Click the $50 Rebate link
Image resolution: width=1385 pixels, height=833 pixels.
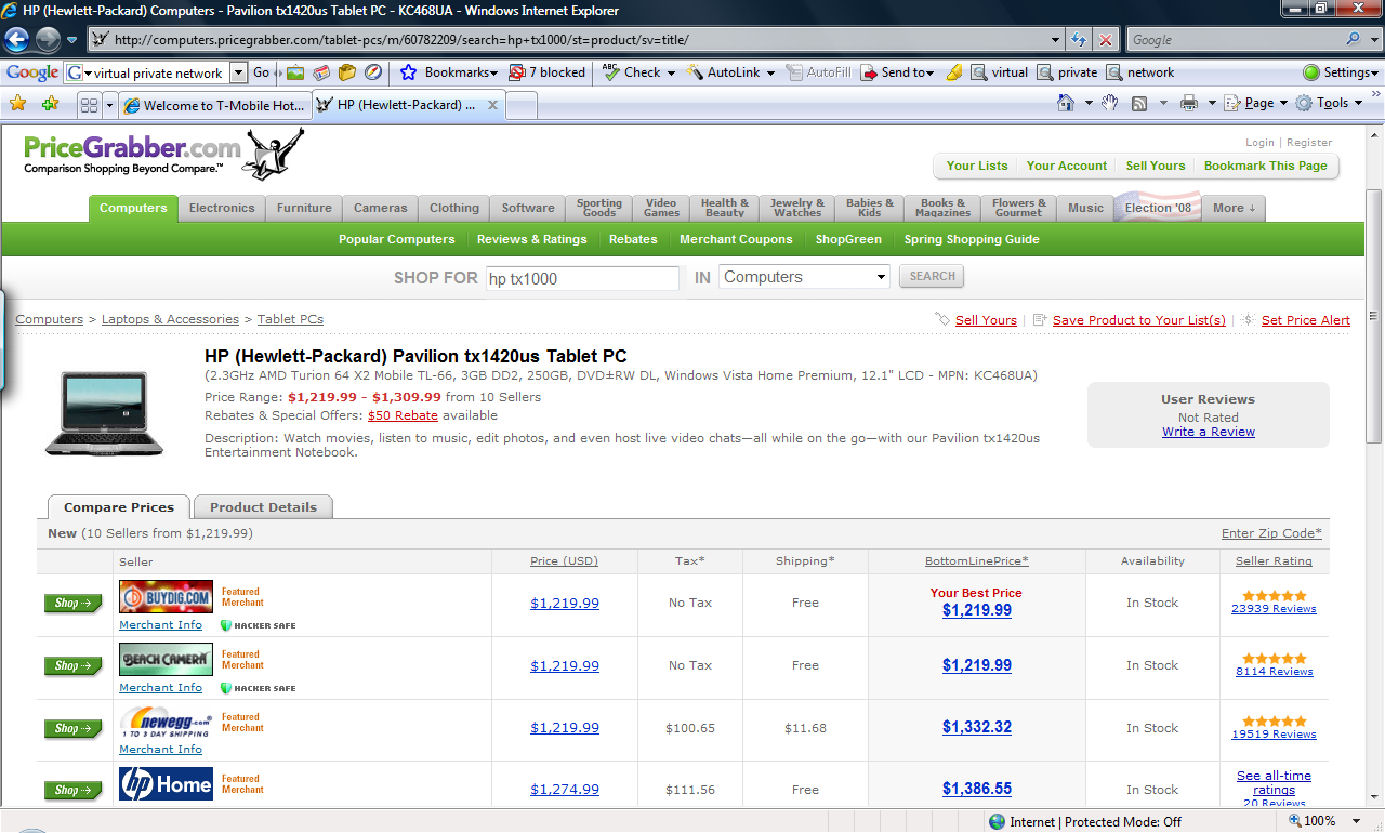click(x=402, y=416)
